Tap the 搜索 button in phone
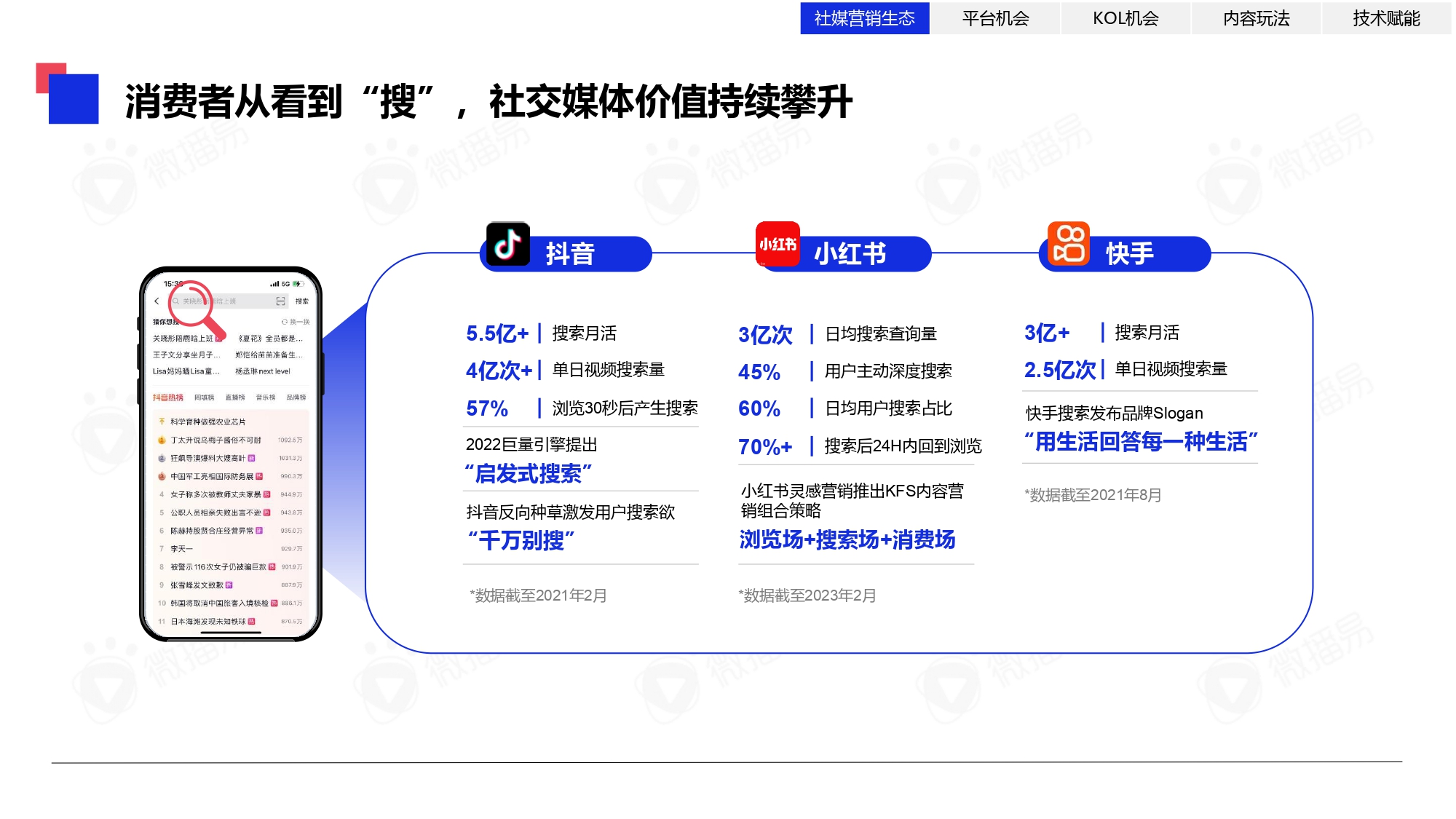 tap(302, 301)
